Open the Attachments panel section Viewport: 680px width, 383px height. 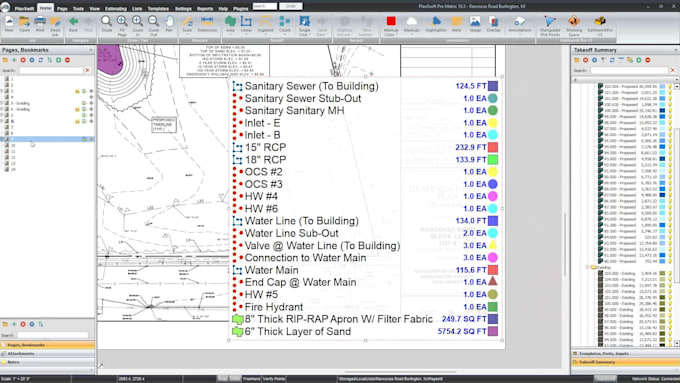(47, 354)
